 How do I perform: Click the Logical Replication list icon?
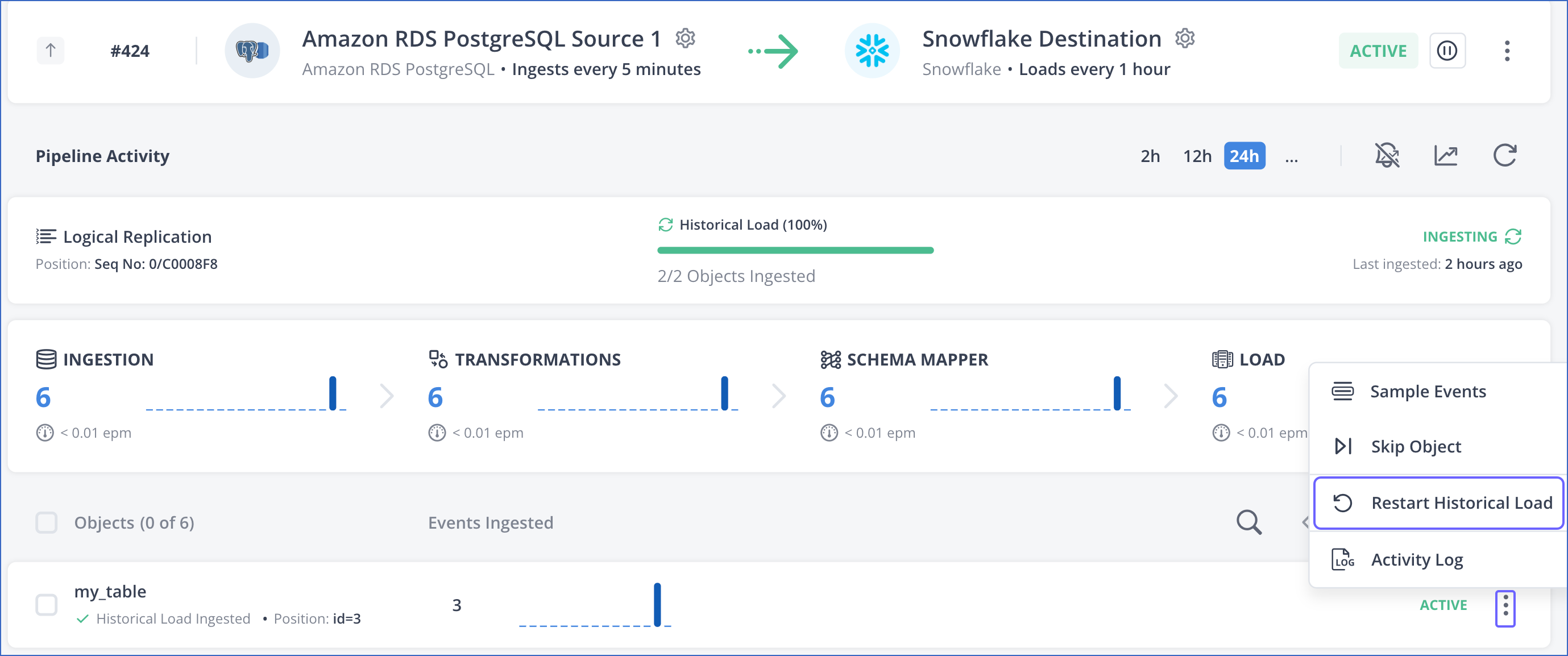pyautogui.click(x=46, y=236)
